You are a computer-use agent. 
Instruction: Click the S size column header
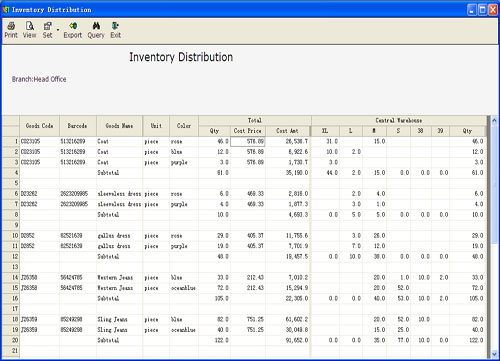[398, 131]
